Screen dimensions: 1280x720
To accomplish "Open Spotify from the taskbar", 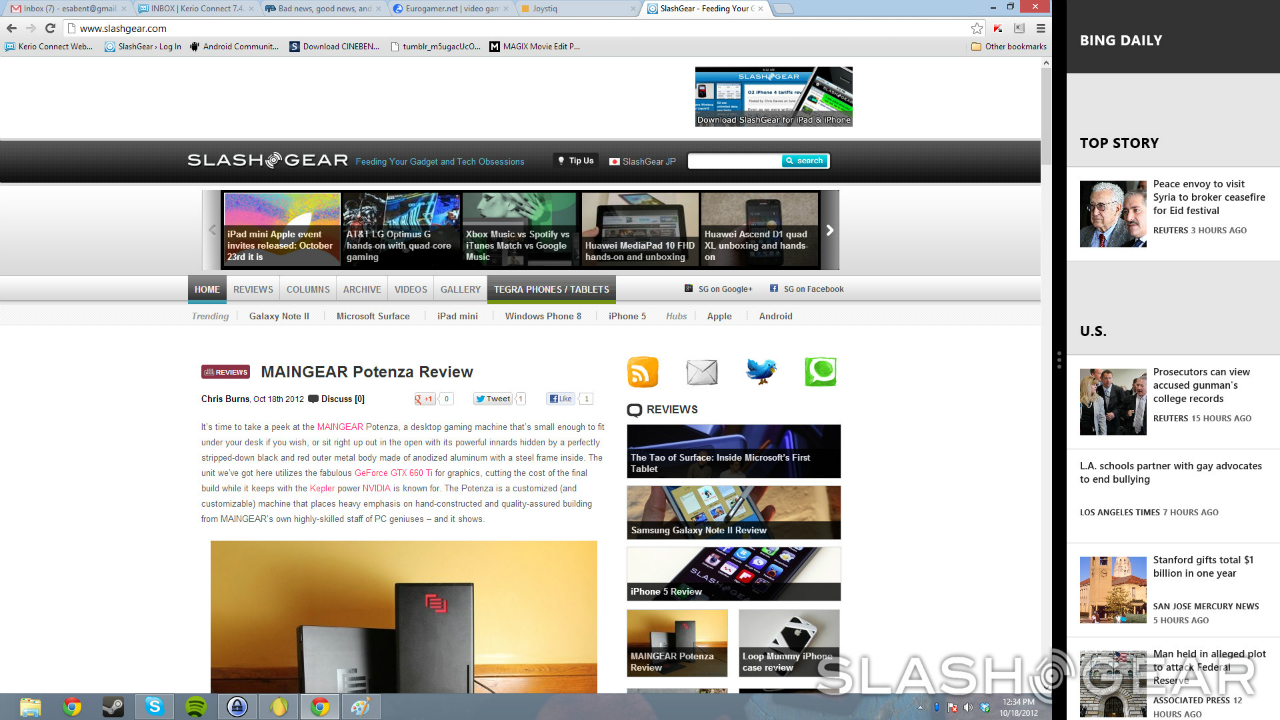I will [196, 706].
